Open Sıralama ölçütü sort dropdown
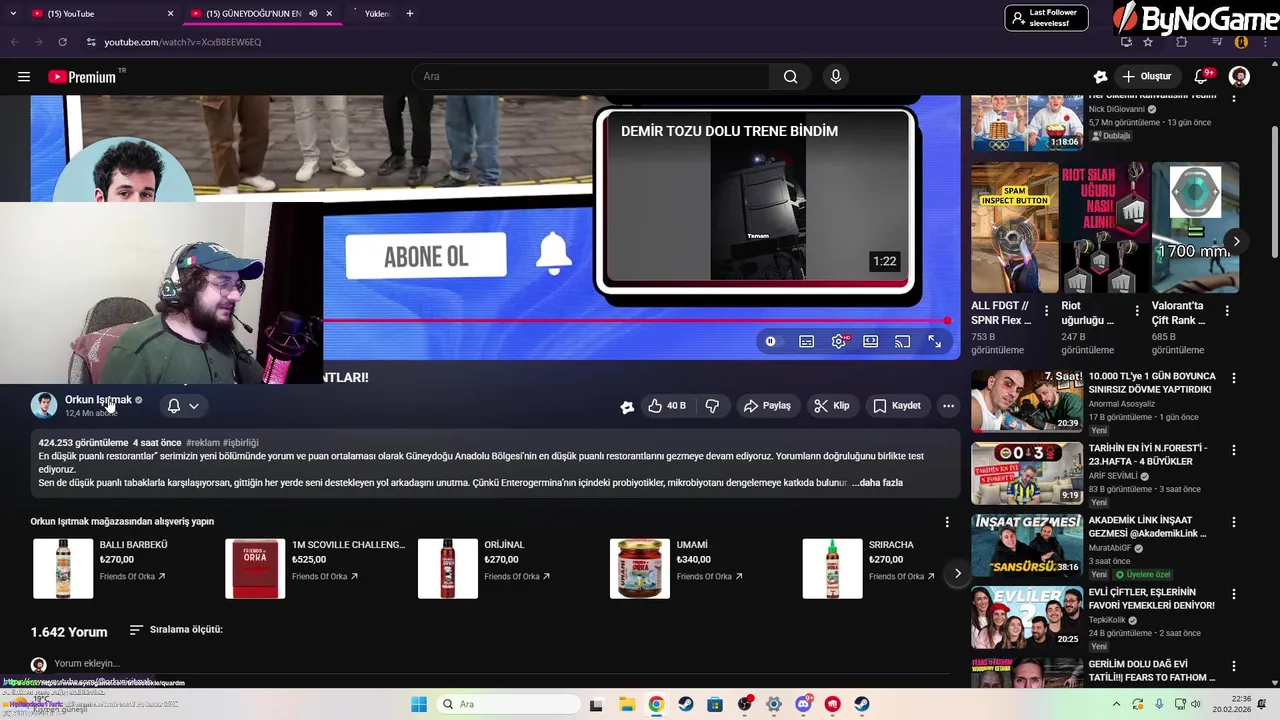This screenshot has width=1280, height=720. click(x=176, y=630)
